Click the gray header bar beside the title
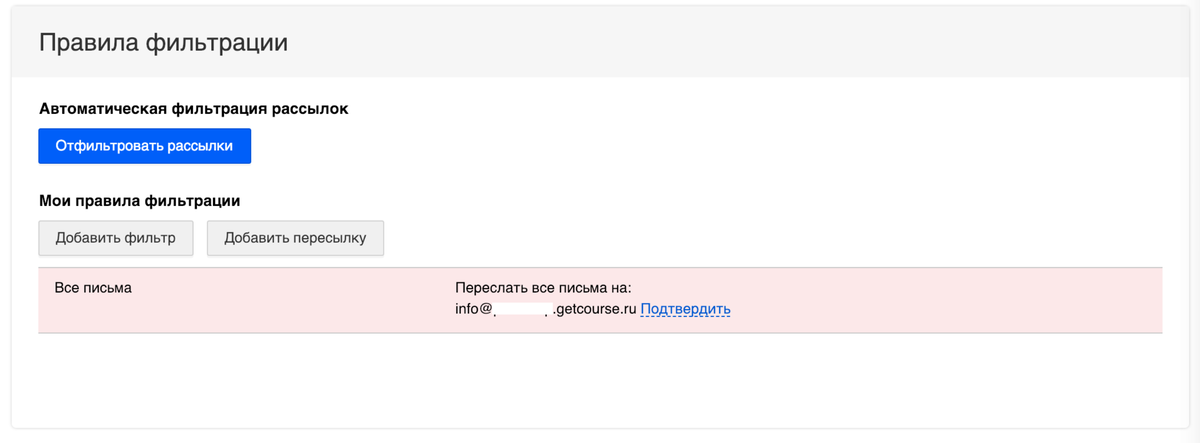This screenshot has height=443, width=1200. pyautogui.click(x=740, y=42)
